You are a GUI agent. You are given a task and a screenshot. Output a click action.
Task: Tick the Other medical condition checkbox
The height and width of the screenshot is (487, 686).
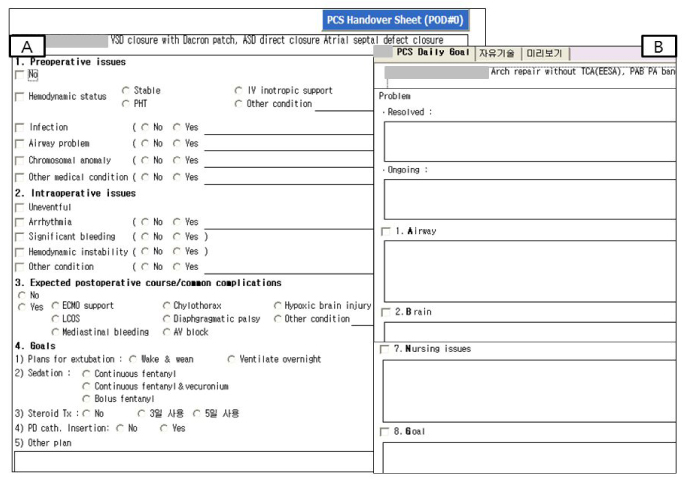point(20,177)
